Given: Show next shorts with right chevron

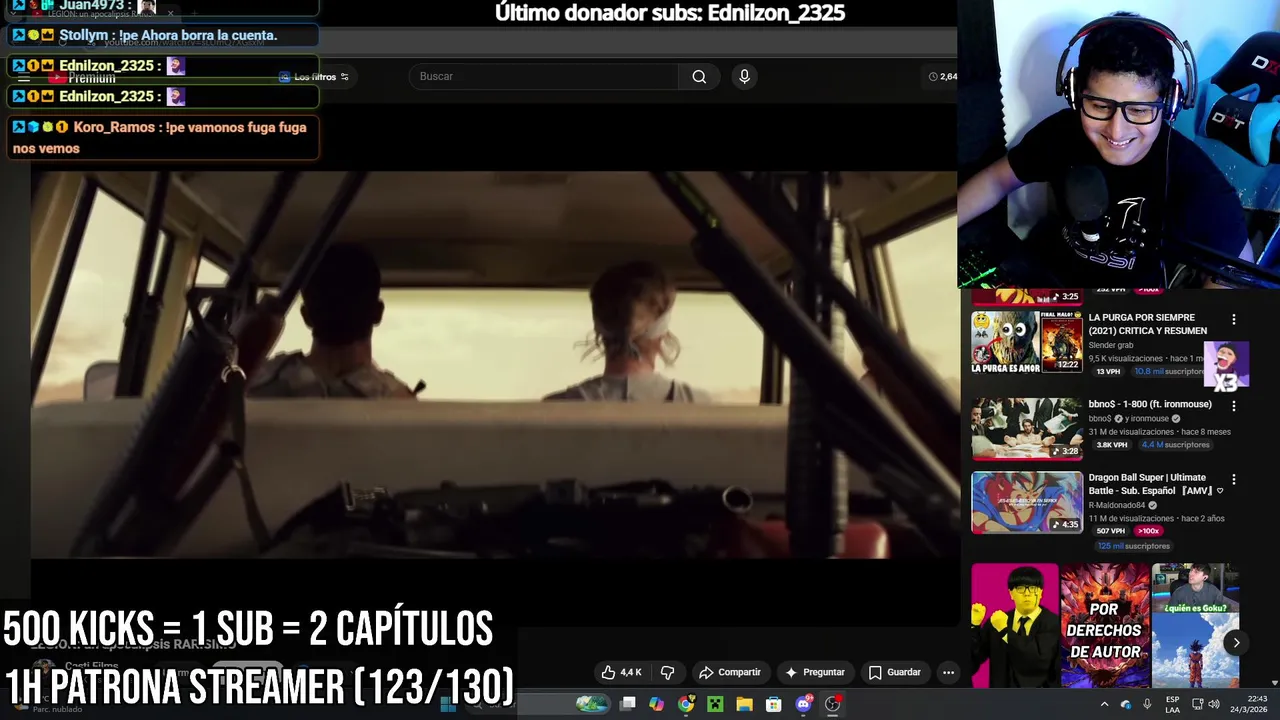Looking at the screenshot, I should [x=1236, y=643].
